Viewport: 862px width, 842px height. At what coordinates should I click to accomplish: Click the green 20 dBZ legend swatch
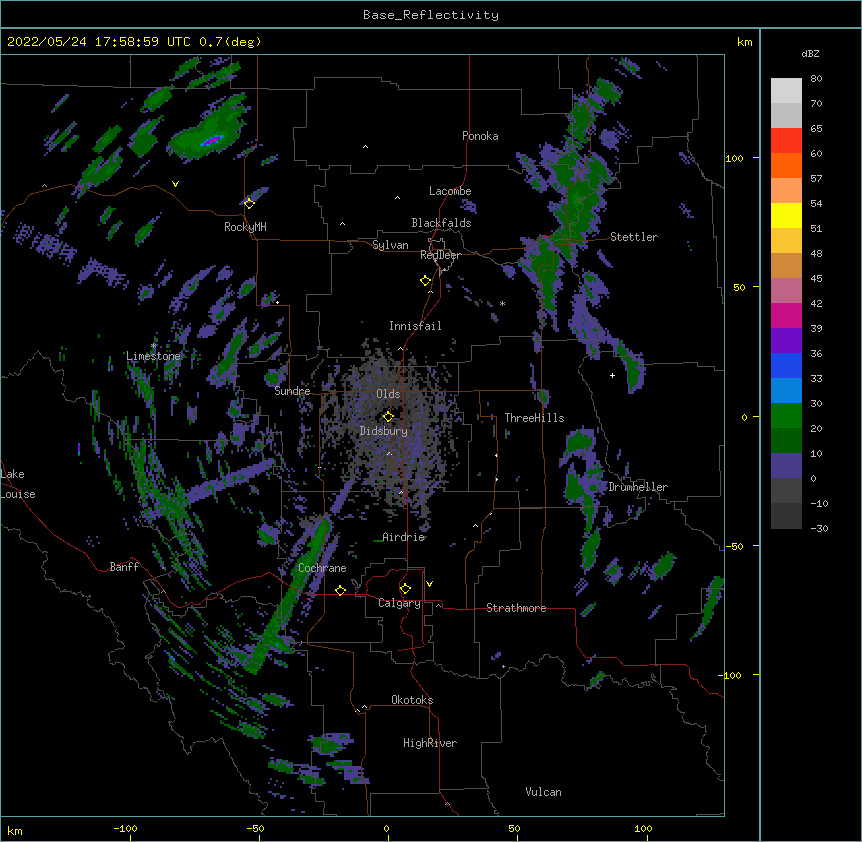click(786, 416)
